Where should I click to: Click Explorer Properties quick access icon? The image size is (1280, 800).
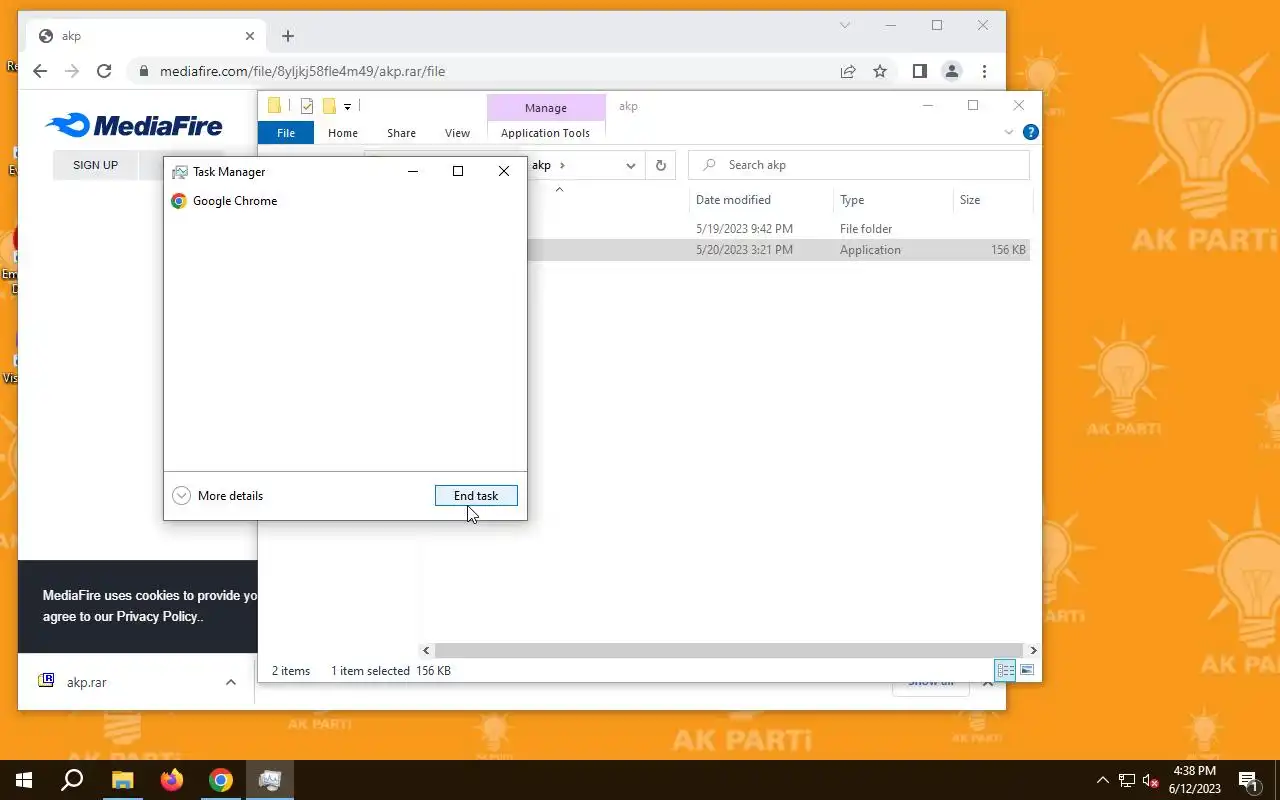pyautogui.click(x=307, y=106)
